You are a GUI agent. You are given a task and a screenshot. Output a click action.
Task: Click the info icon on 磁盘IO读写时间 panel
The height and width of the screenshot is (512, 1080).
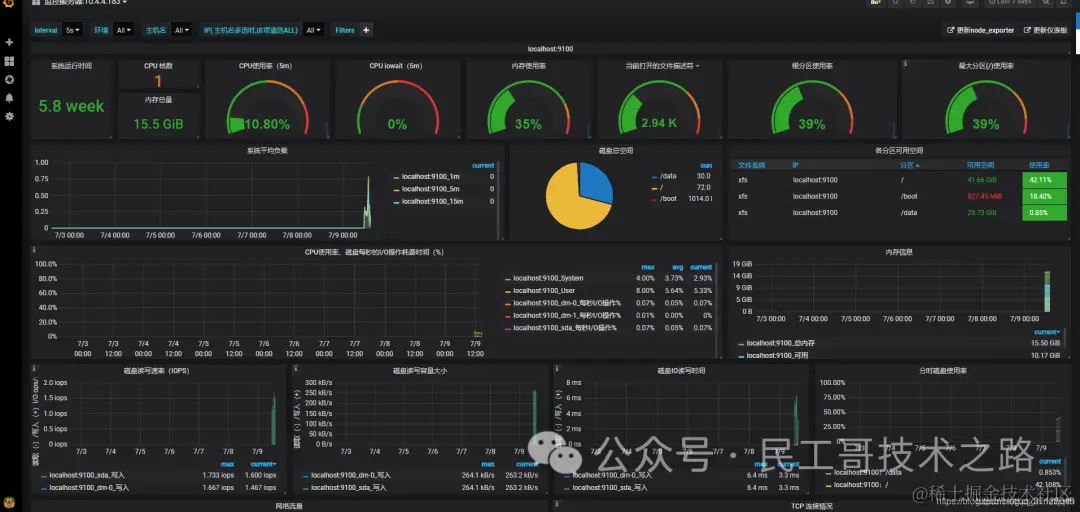(x=556, y=368)
